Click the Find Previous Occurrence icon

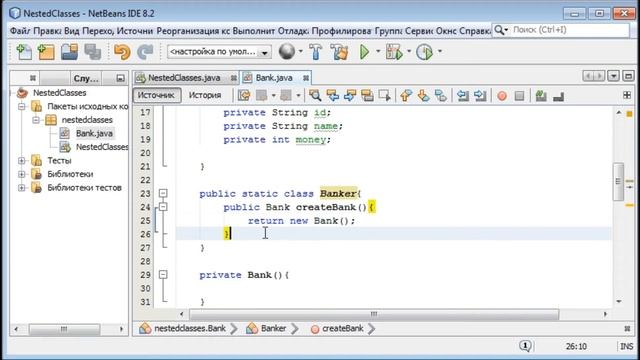tap(333, 96)
